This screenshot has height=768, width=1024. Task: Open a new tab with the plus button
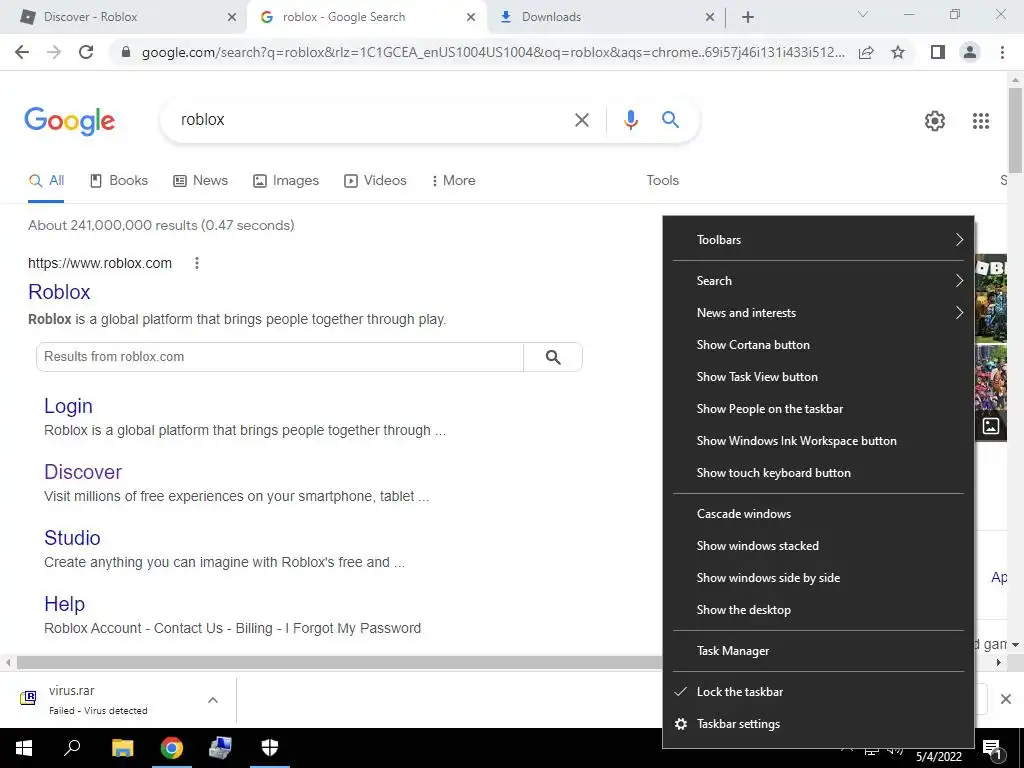[748, 17]
